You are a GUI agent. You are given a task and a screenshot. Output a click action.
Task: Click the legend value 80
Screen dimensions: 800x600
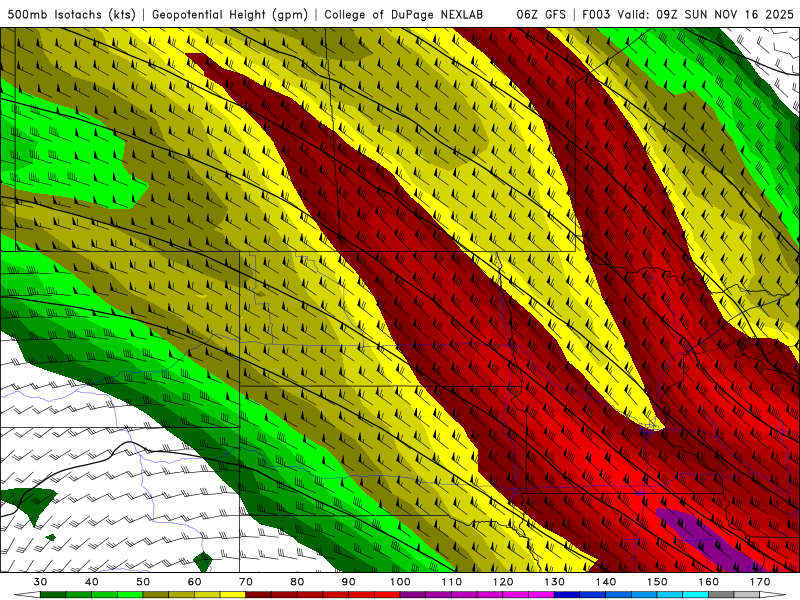click(x=297, y=582)
